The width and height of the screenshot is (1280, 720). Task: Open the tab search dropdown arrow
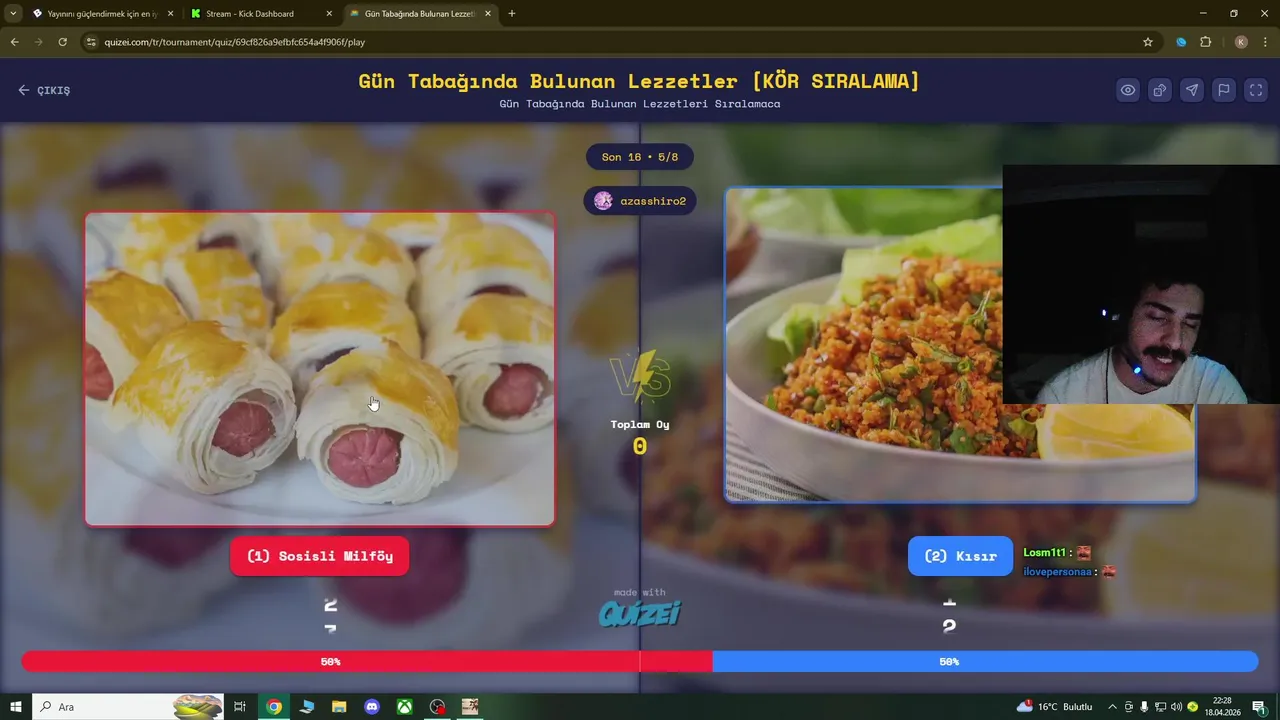(x=13, y=14)
